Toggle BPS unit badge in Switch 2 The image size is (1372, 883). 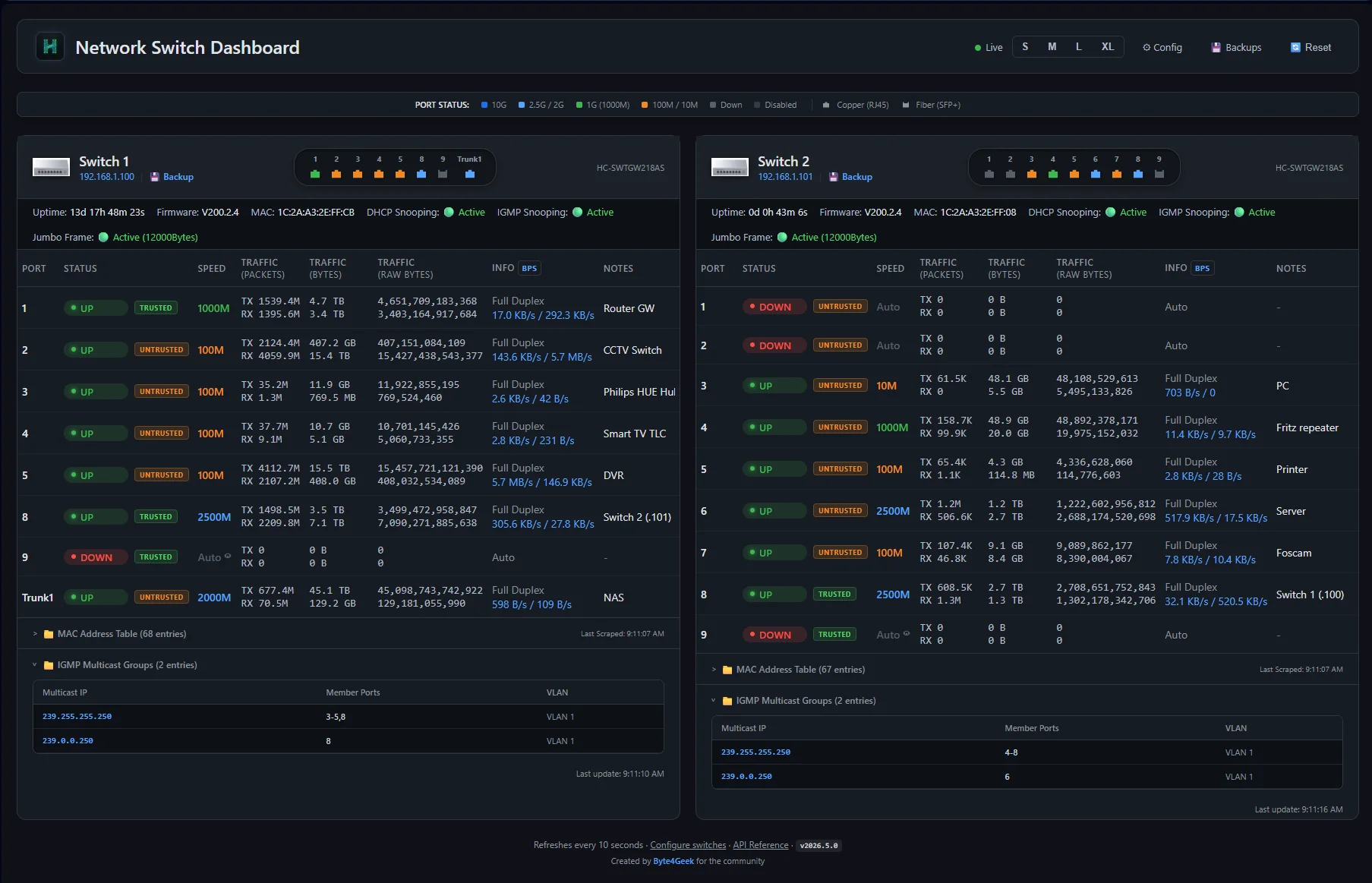tap(1202, 268)
